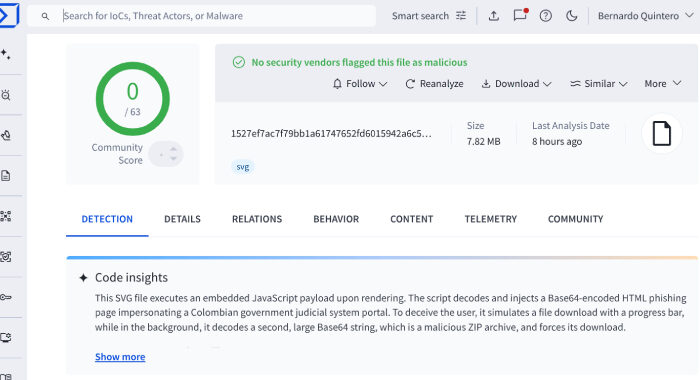Expand the Download dropdown
This screenshot has height=380, width=700.
(x=517, y=84)
